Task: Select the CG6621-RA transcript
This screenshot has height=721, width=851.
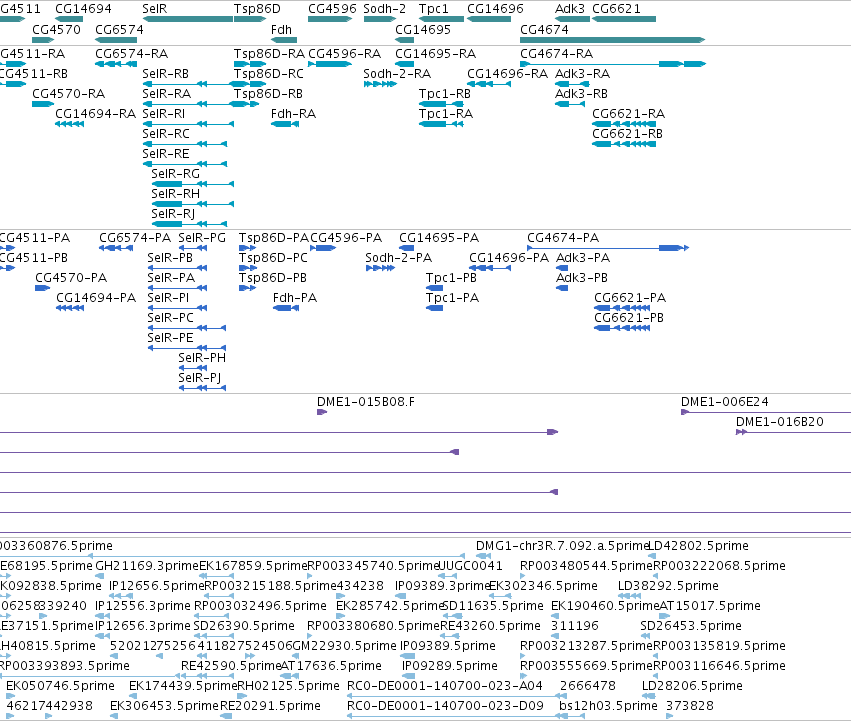Action: tap(624, 124)
